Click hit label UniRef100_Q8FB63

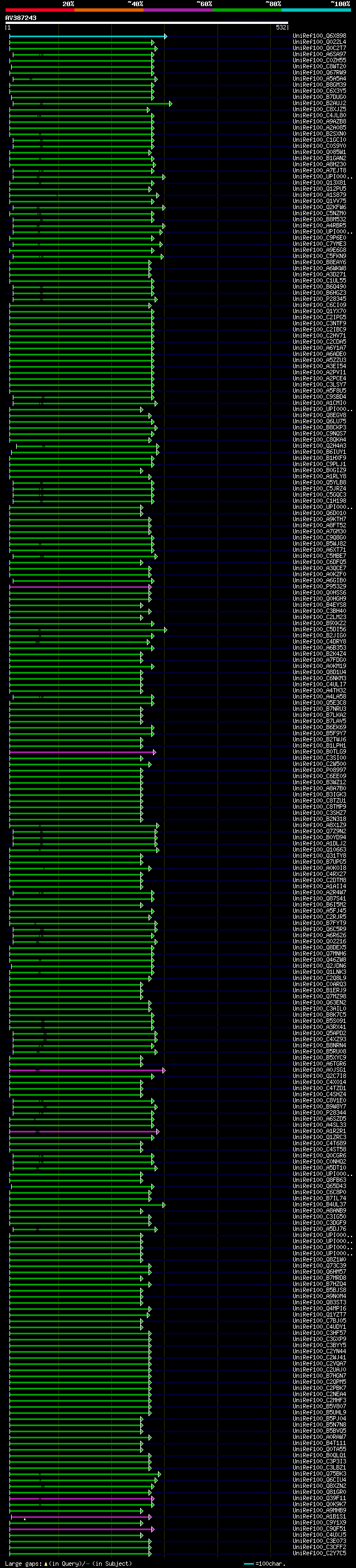(x=319, y=1180)
